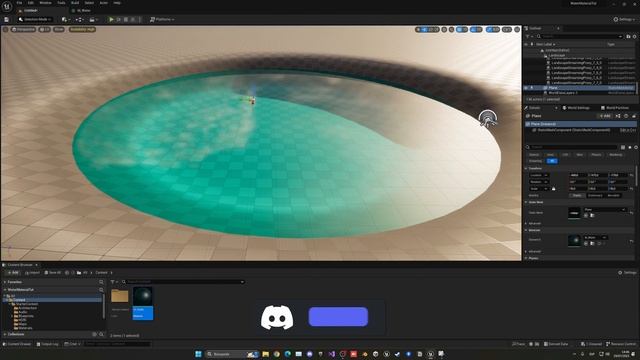Click the Save current level icon
The height and width of the screenshot is (360, 640).
point(7,19)
